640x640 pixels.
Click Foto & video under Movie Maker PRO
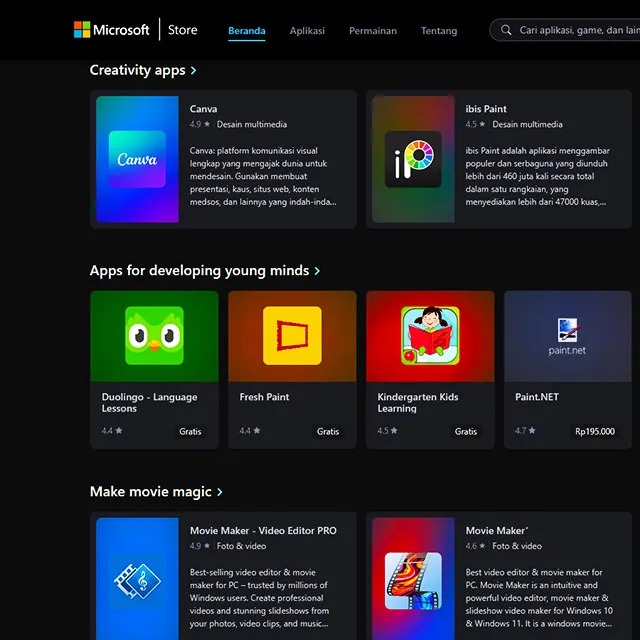(x=241, y=546)
